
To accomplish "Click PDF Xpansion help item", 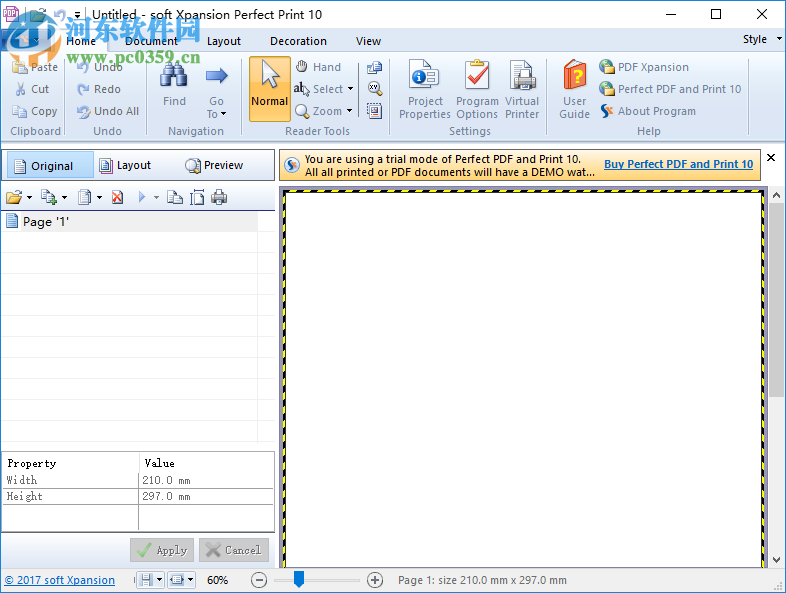I will (644, 67).
